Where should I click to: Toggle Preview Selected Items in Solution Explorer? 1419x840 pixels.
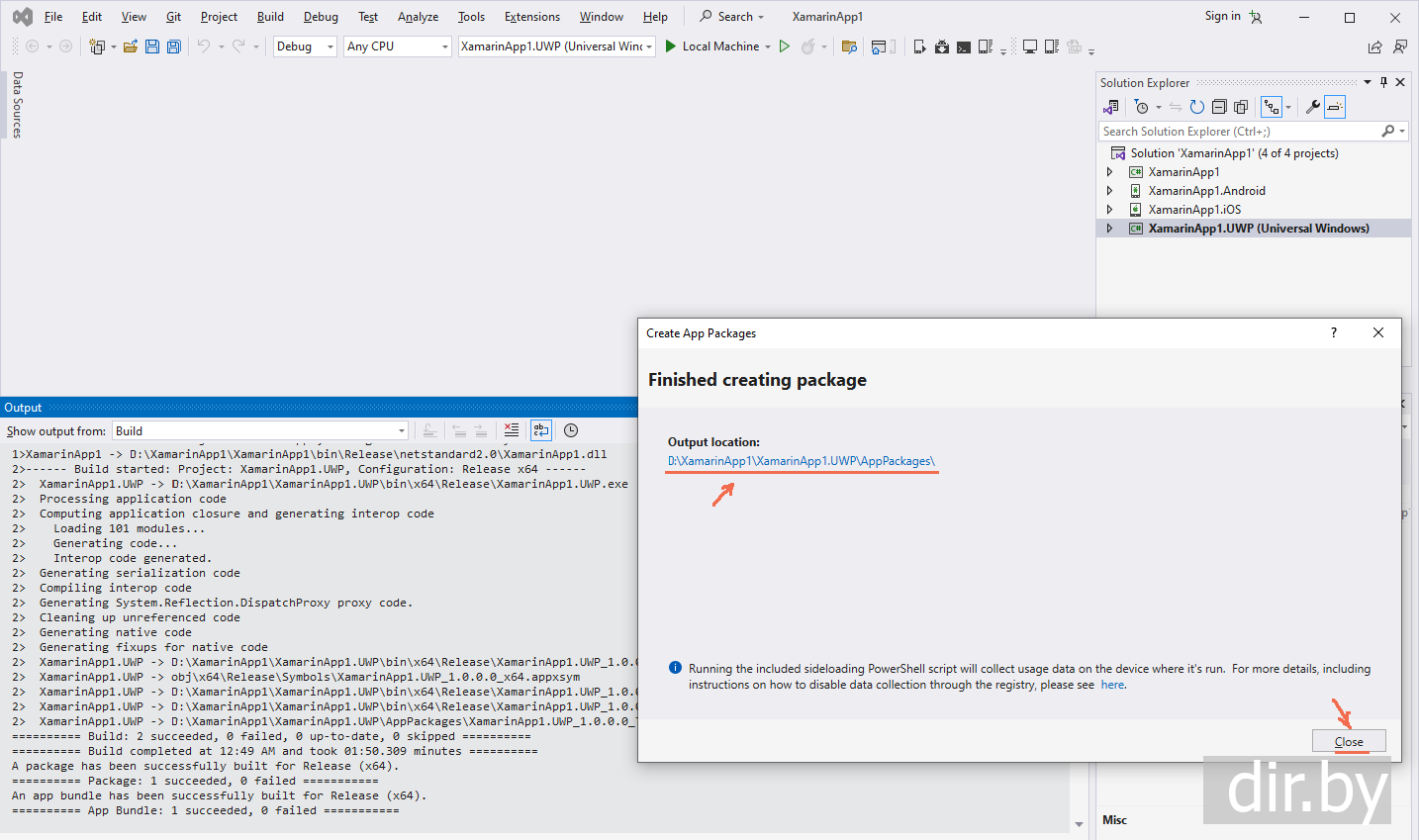pyautogui.click(x=1335, y=107)
